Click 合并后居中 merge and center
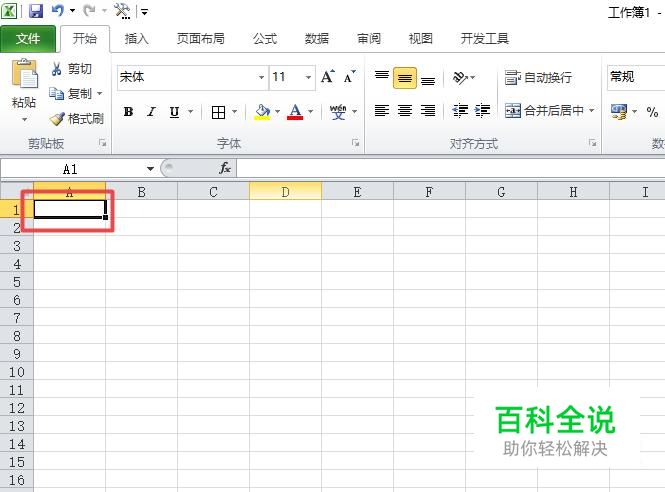Image resolution: width=665 pixels, height=492 pixels. point(545,111)
